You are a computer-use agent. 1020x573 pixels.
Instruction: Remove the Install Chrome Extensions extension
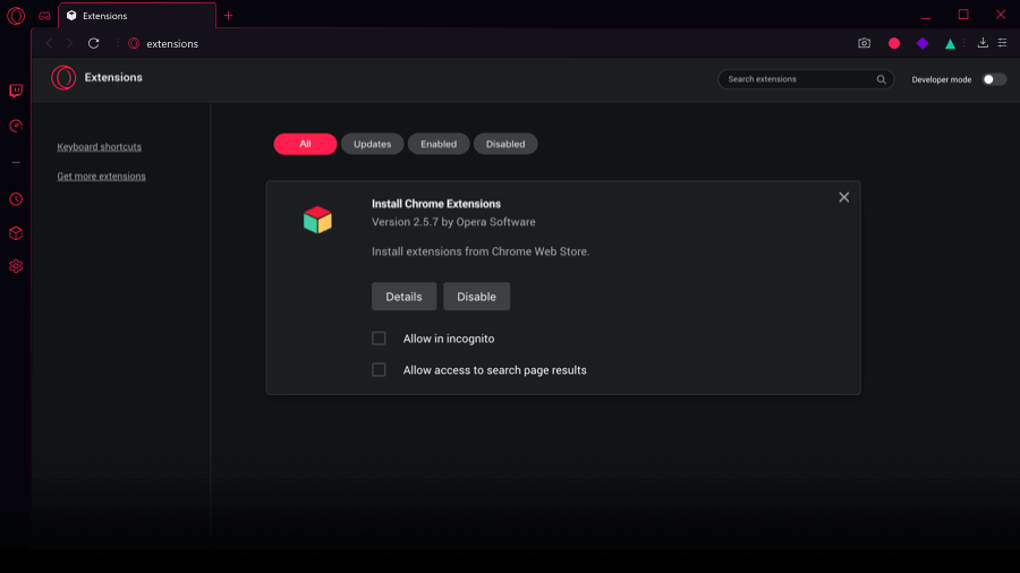(x=844, y=197)
